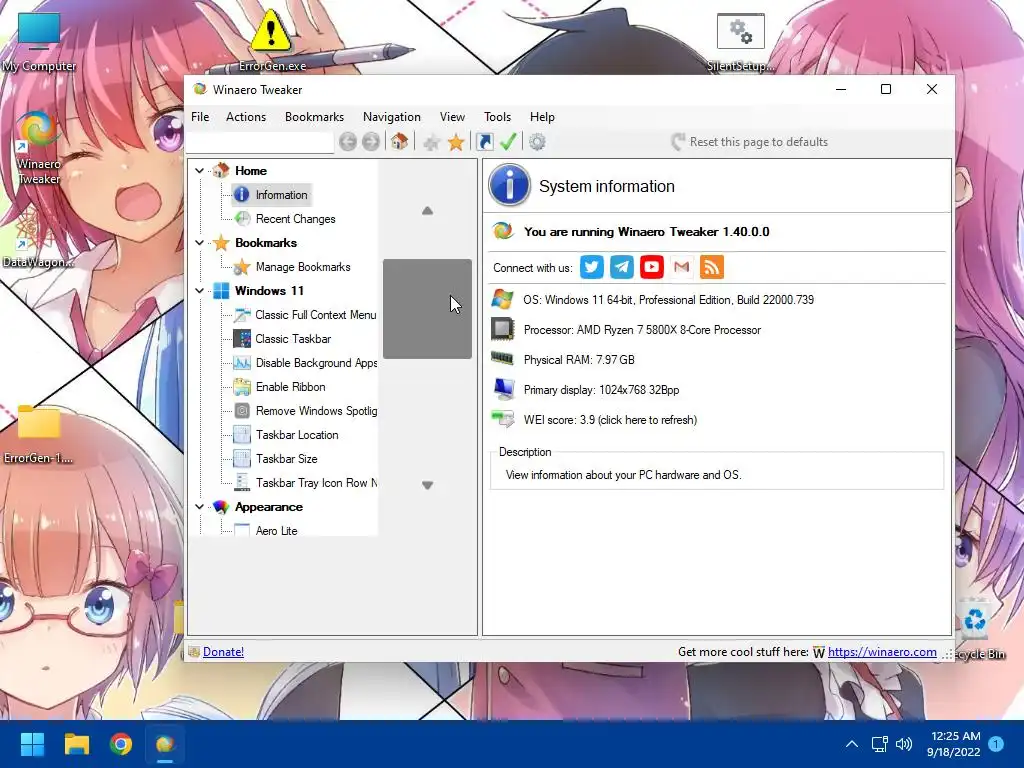Click WEI score text to refresh
Screen dimensions: 1024x768
click(610, 420)
